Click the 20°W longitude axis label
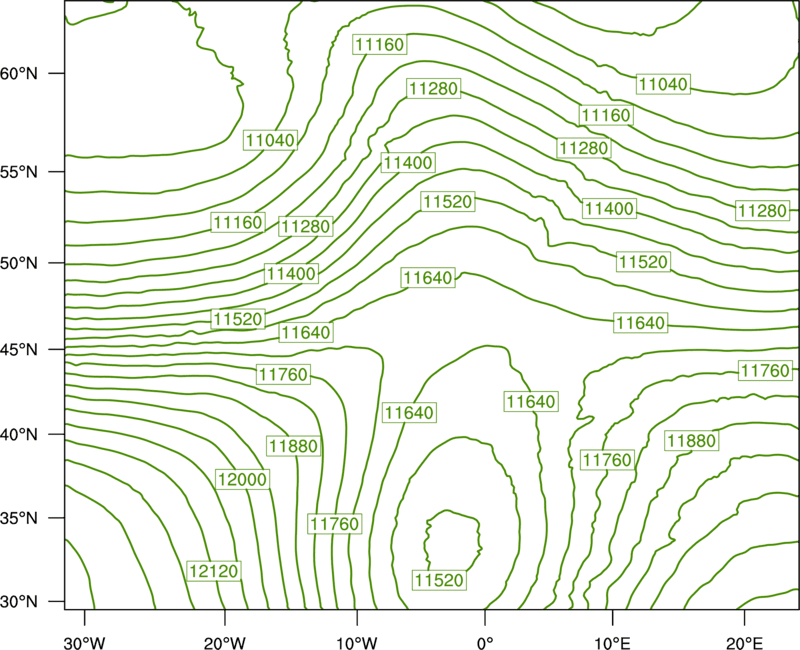 pos(224,643)
